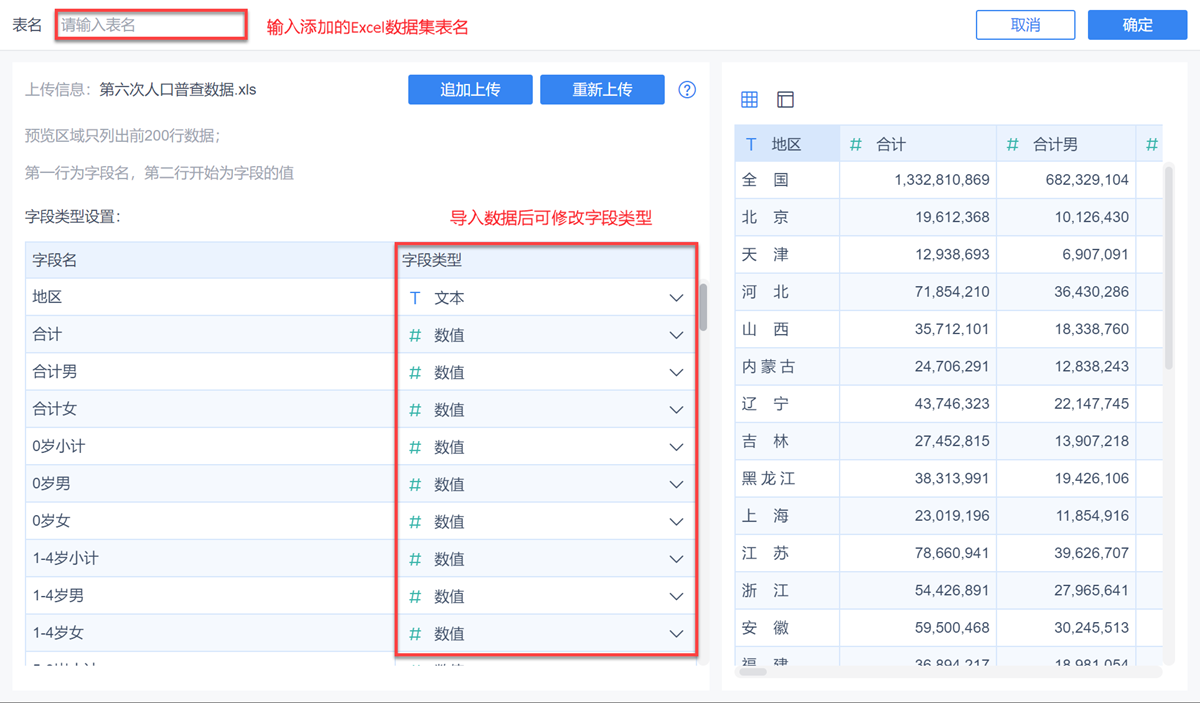Click the # icon in 合计 preview column header

point(855,144)
